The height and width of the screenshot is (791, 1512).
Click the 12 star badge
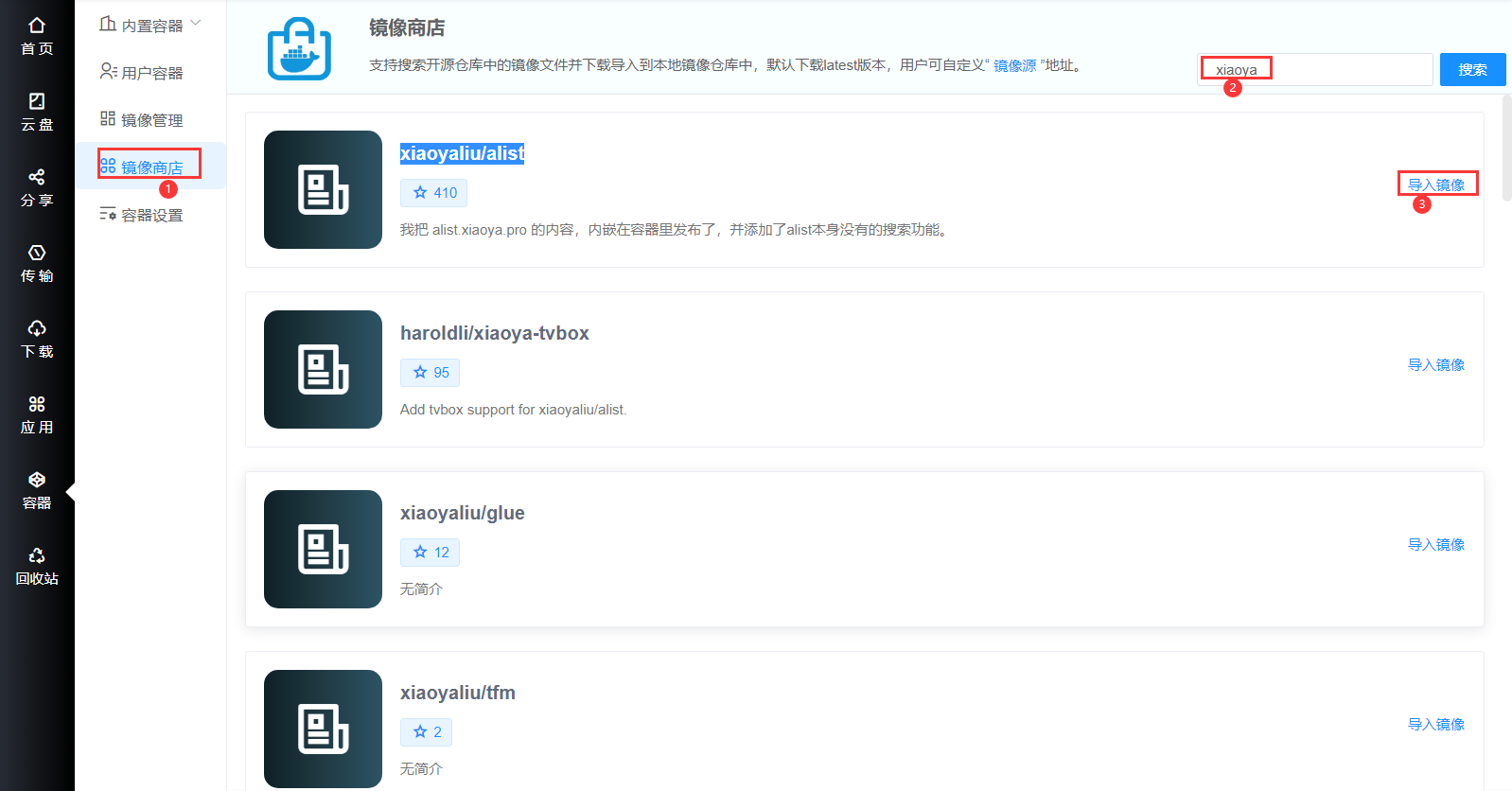point(430,553)
